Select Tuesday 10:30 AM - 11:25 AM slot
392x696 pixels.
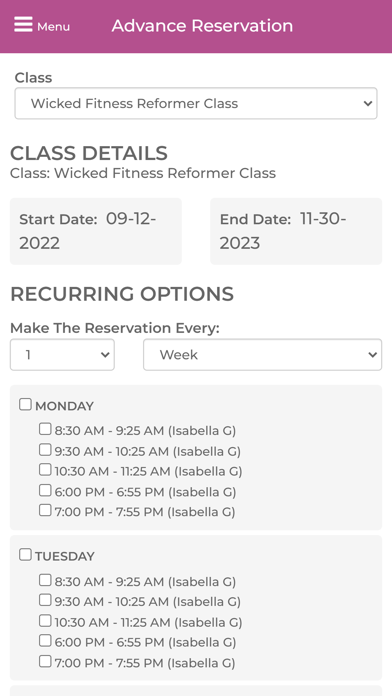point(45,621)
